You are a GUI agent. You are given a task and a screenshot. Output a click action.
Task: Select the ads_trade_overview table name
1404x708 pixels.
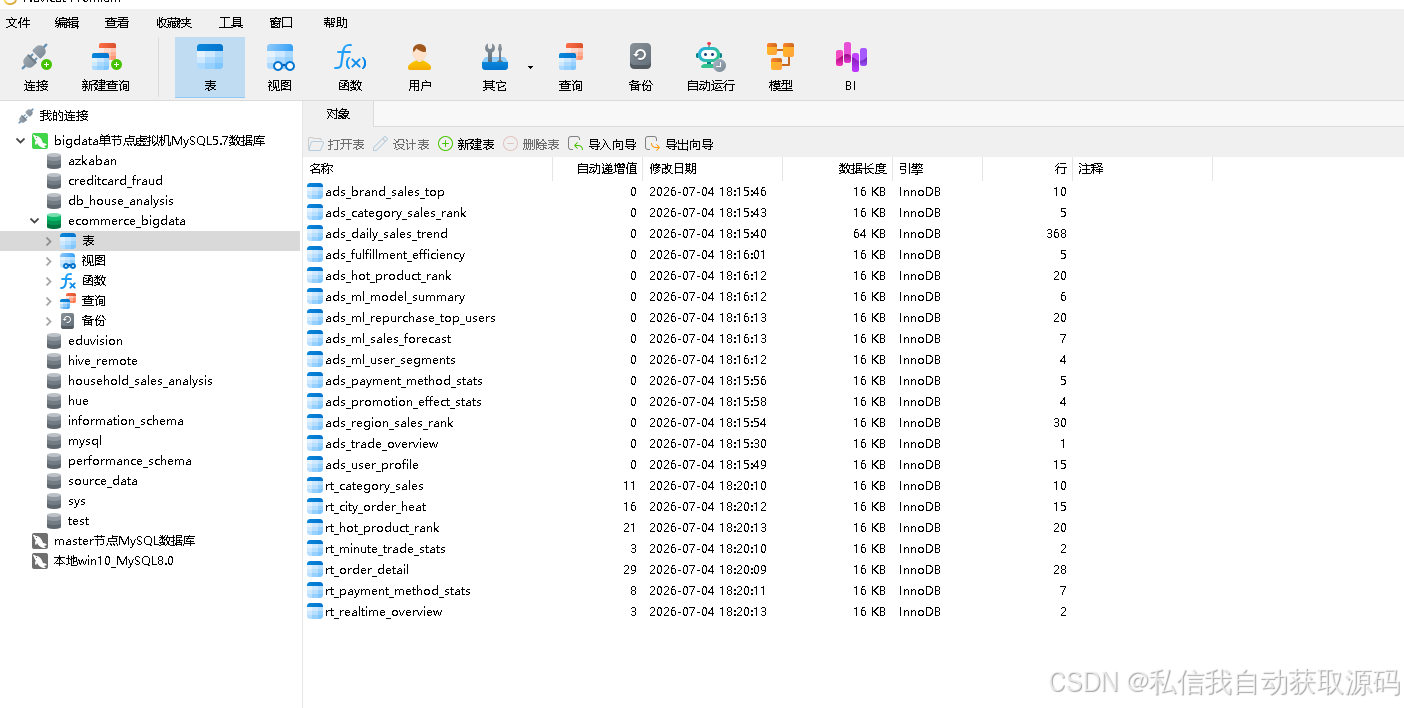[x=381, y=444]
